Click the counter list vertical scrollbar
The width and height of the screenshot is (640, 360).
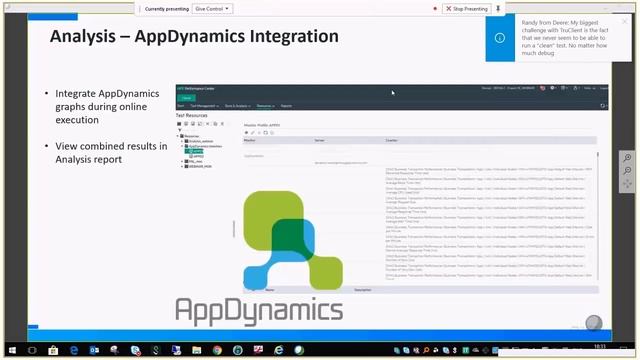(x=598, y=216)
